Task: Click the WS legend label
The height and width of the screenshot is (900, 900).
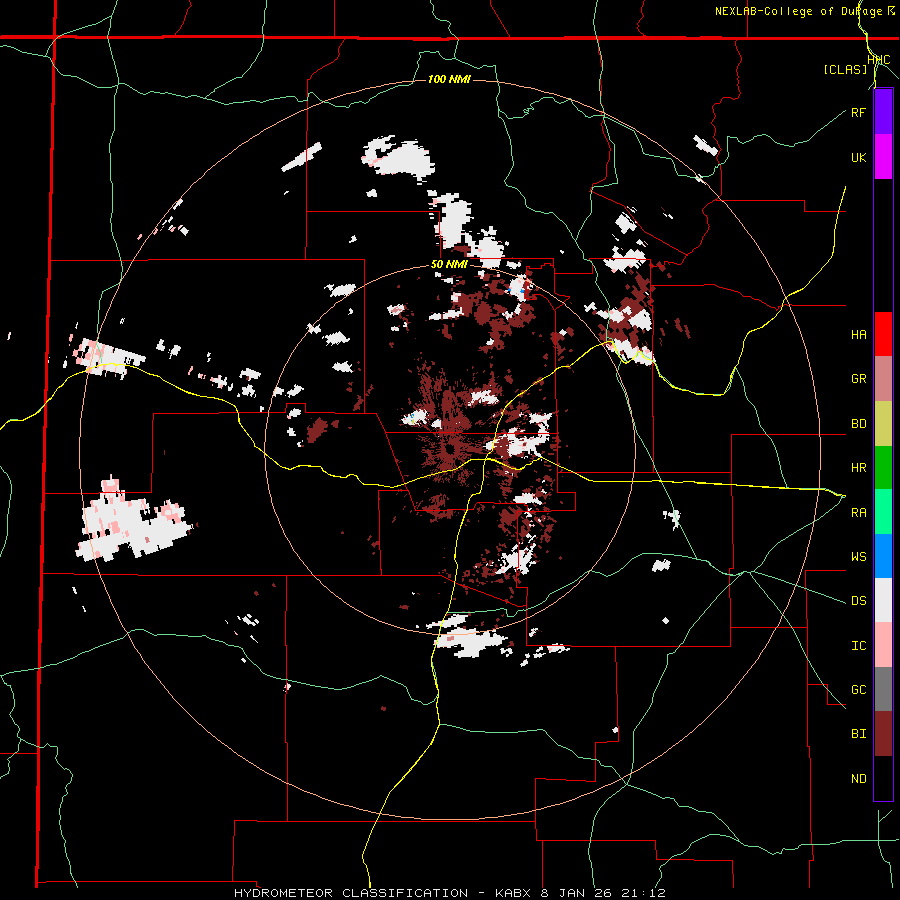Action: [x=858, y=557]
